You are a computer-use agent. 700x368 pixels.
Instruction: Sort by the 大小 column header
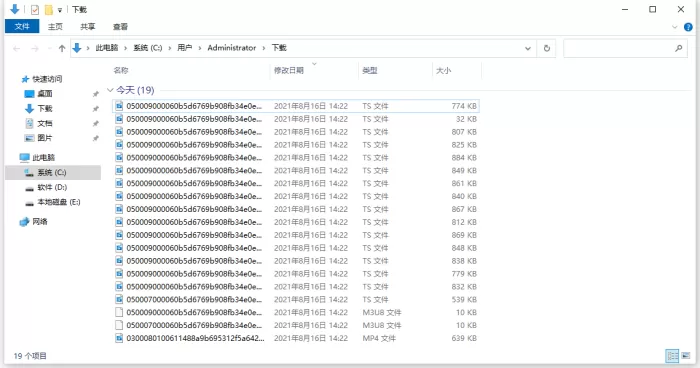click(x=443, y=70)
